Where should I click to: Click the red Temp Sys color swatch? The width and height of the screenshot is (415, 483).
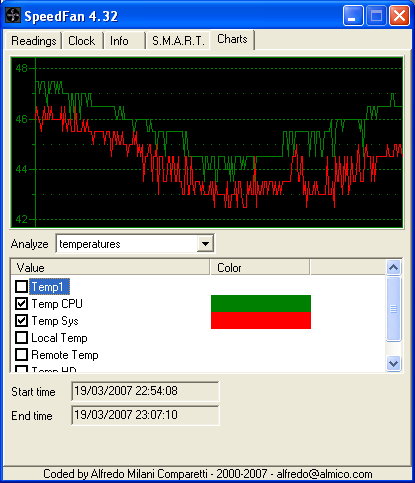[x=261, y=320]
